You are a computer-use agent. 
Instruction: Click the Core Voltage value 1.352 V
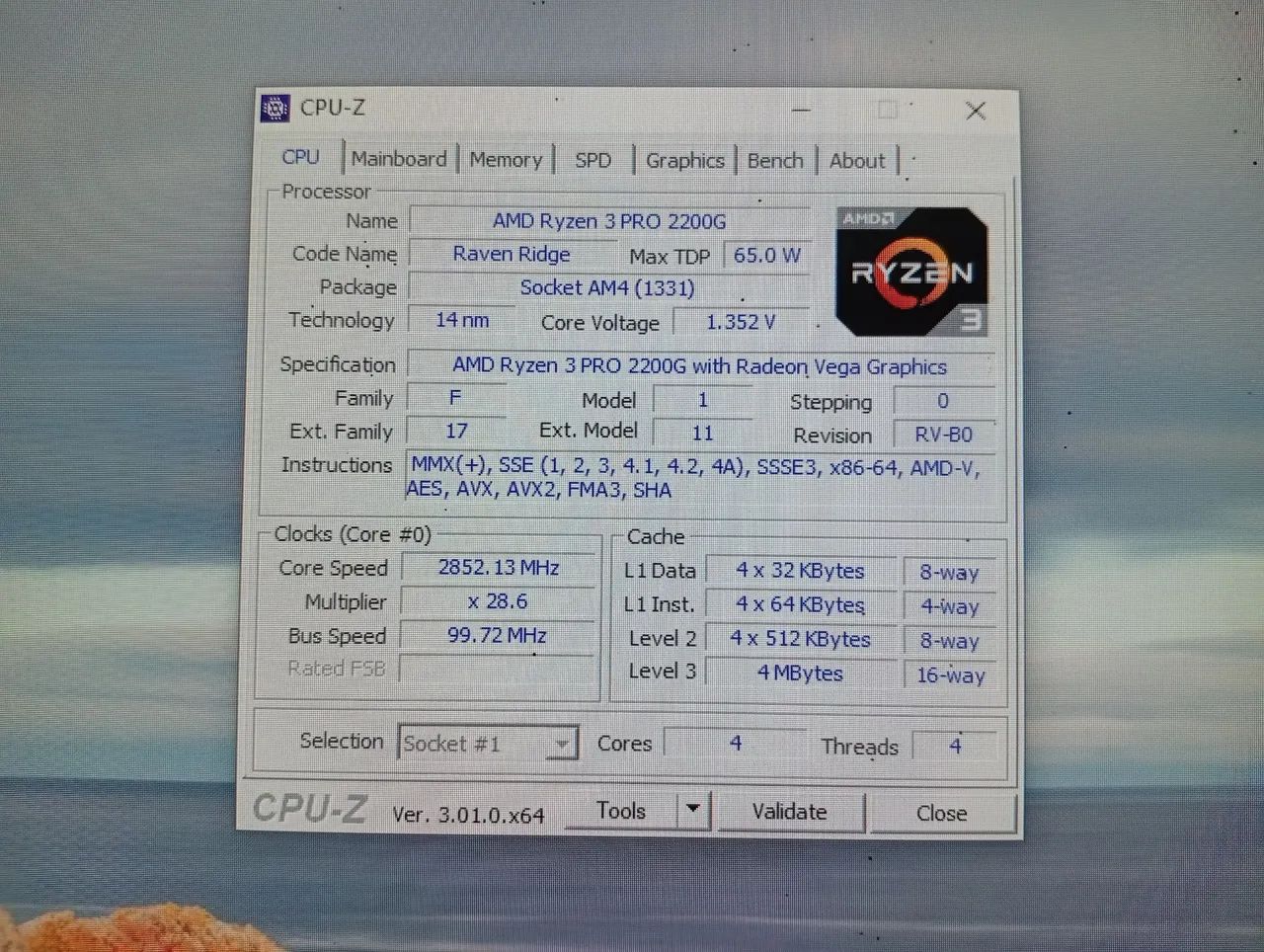[741, 322]
